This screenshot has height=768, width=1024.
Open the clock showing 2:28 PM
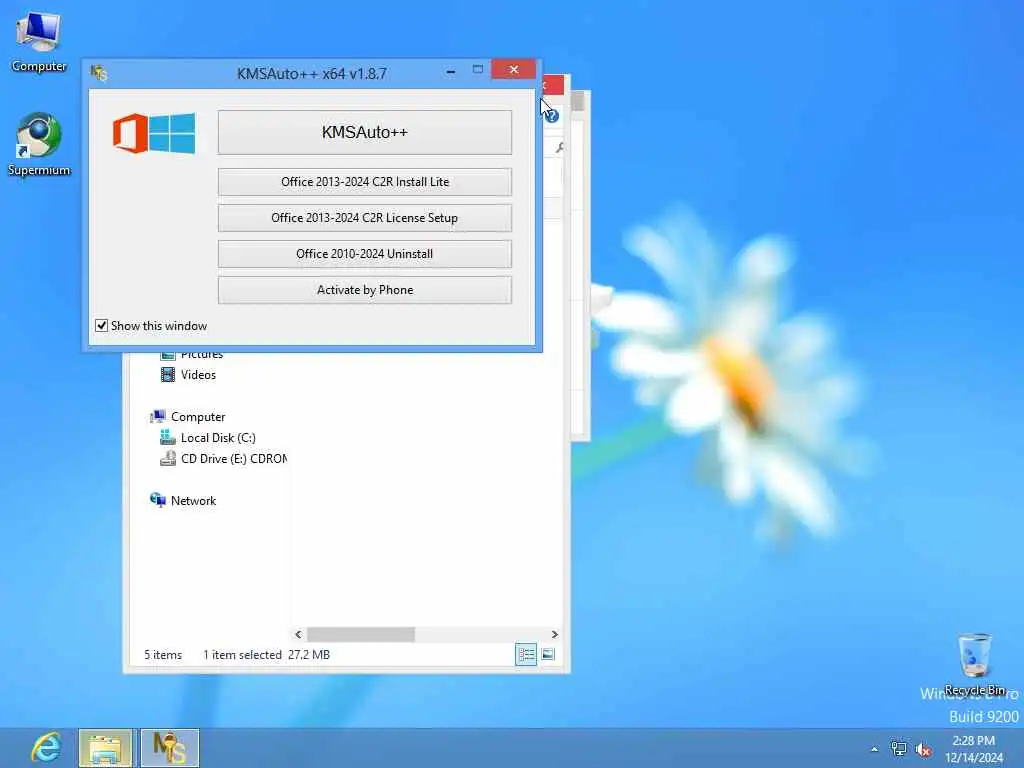[x=974, y=748]
